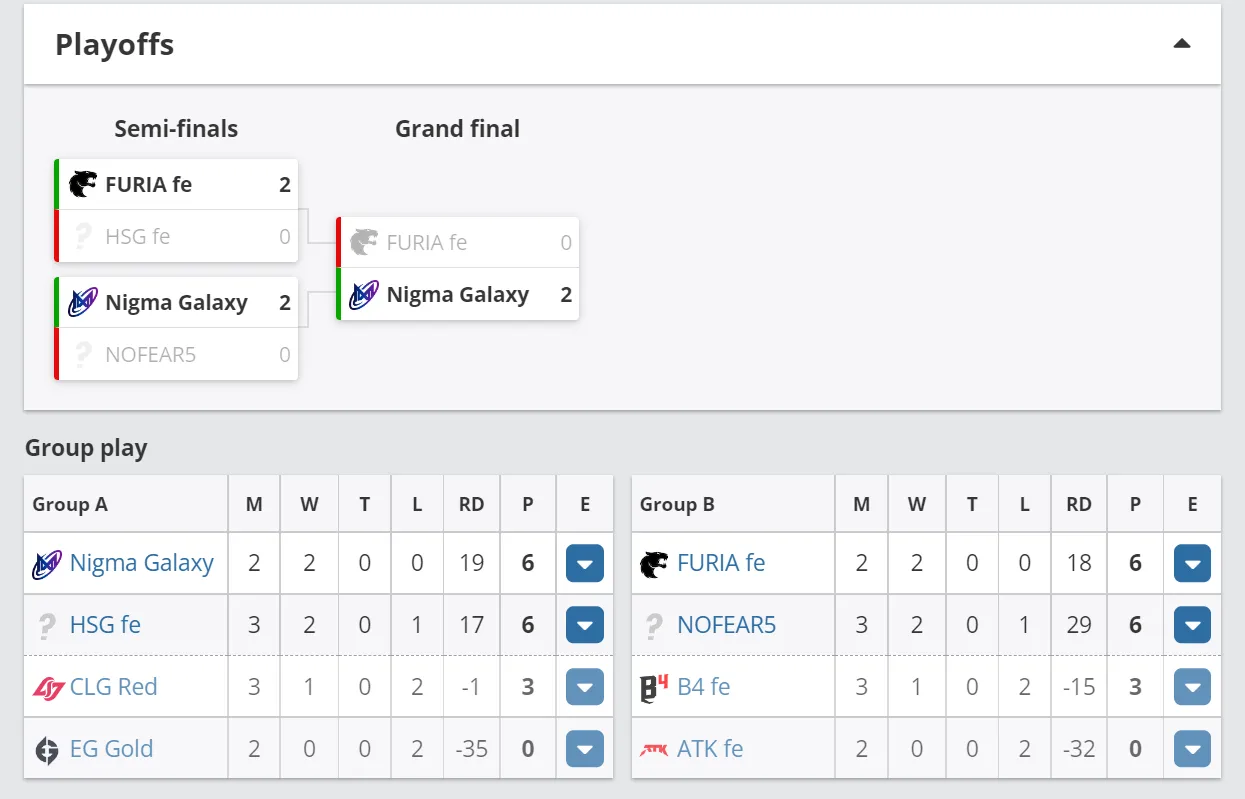Click B4 fe logo in Group B
The height and width of the screenshot is (799, 1245).
pos(654,688)
